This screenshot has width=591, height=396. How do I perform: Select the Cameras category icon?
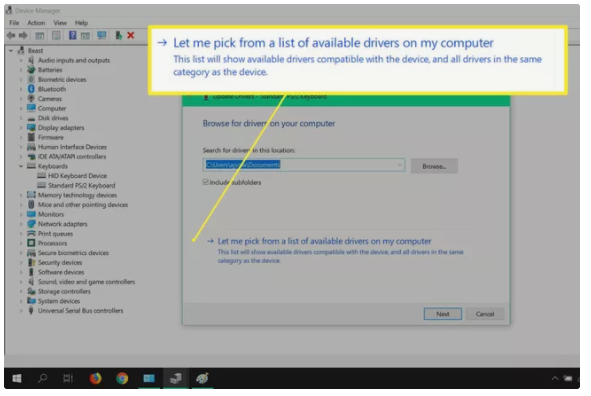tap(31, 99)
